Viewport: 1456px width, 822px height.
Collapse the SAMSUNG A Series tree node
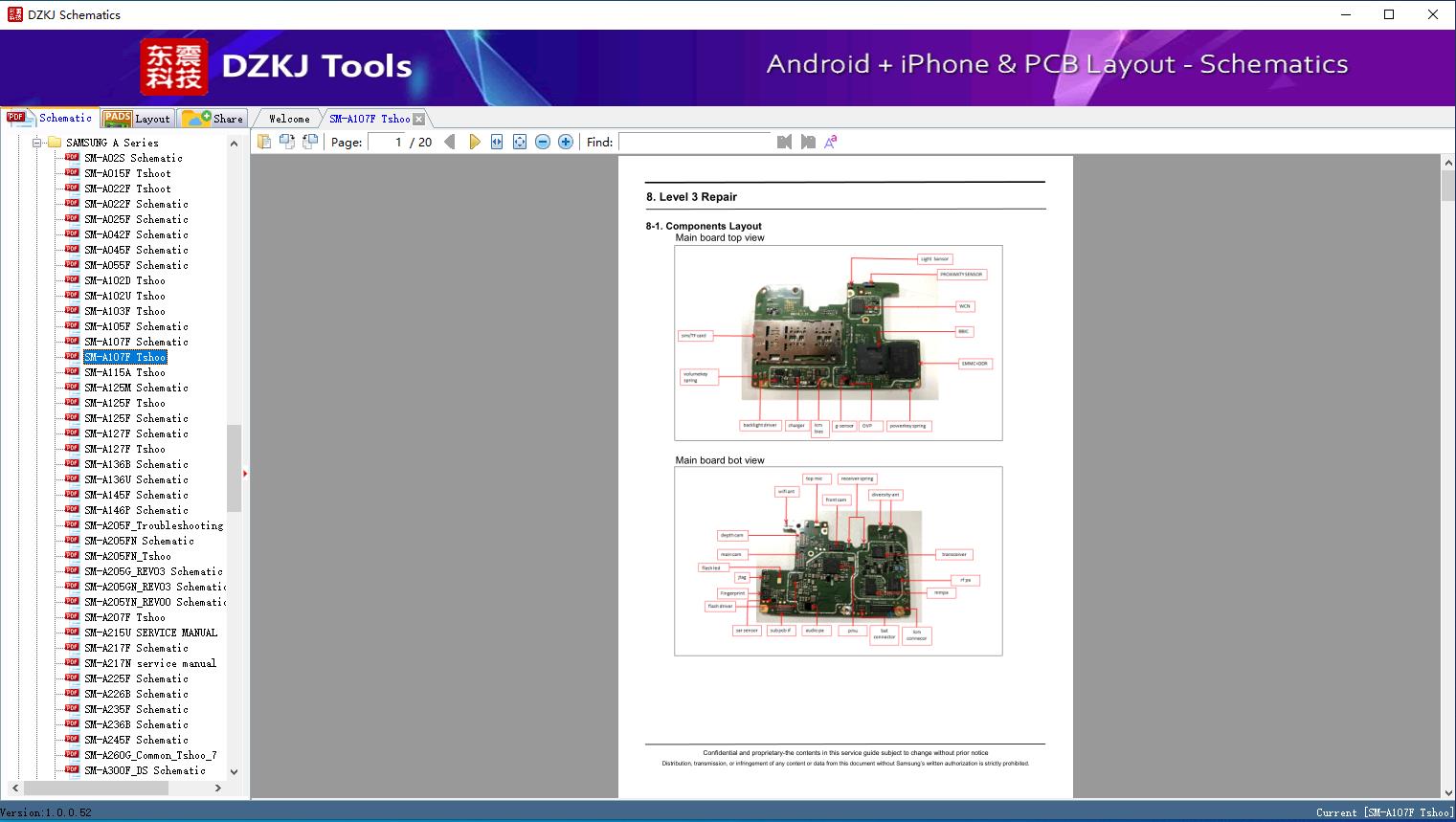pyautogui.click(x=36, y=143)
